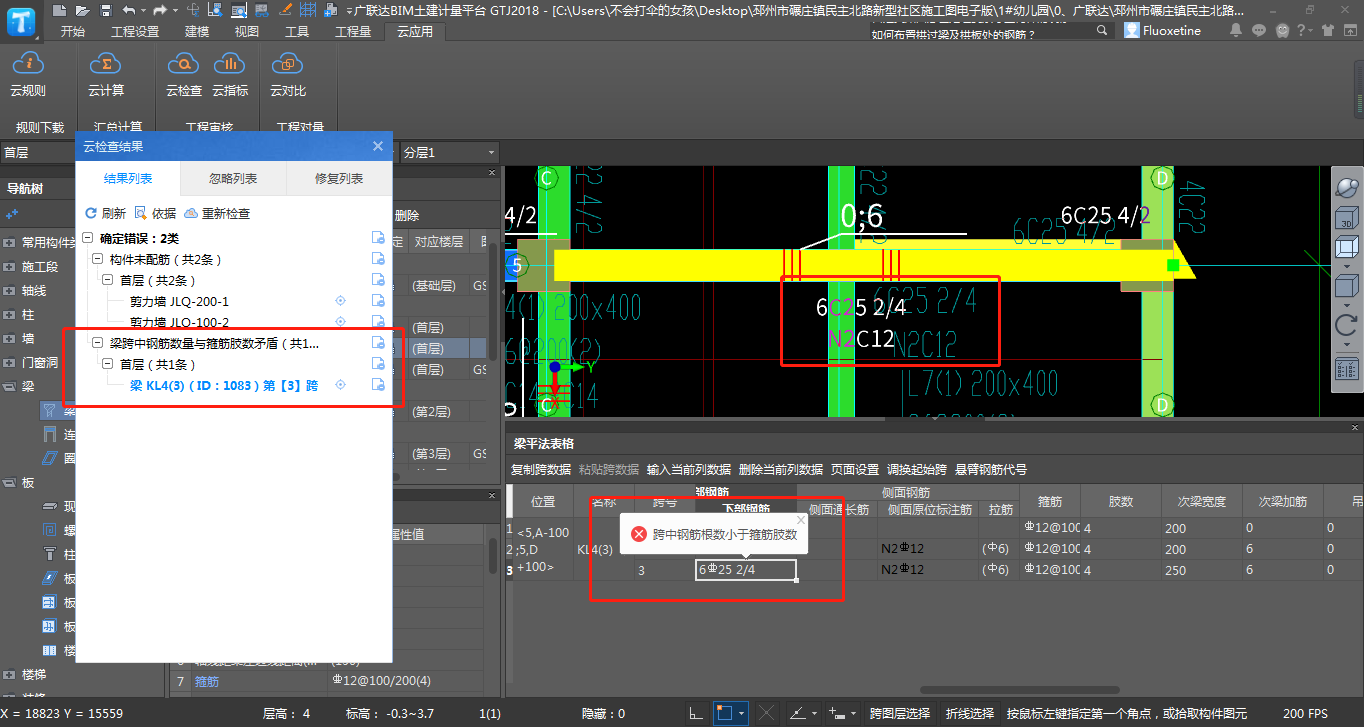Click the help search box in title bar
Viewport: 1364px width, 727px height.
click(x=992, y=31)
